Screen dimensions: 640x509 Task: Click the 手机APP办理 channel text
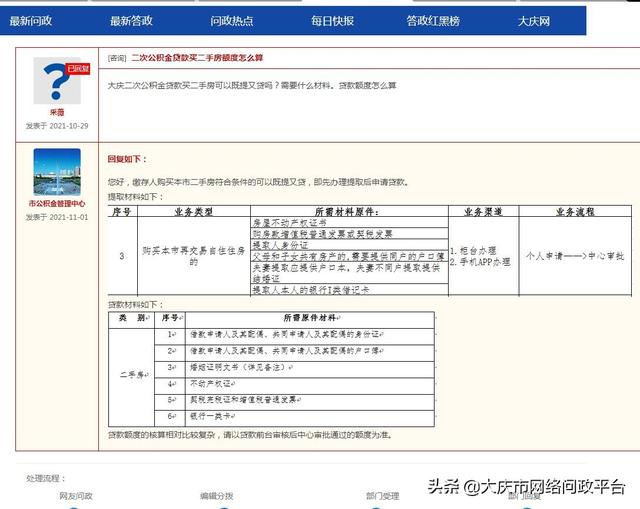(480, 262)
